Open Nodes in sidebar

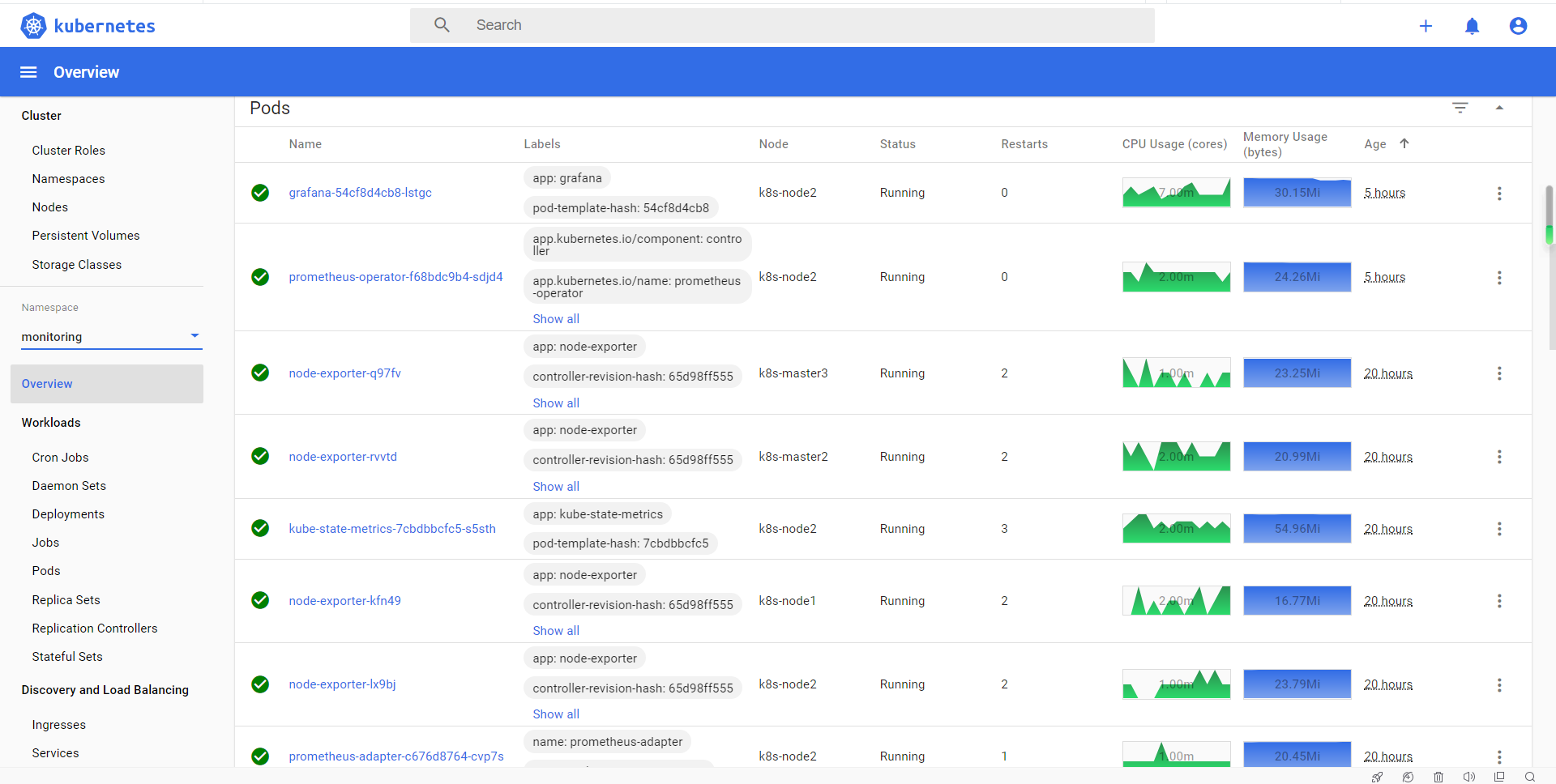50,207
